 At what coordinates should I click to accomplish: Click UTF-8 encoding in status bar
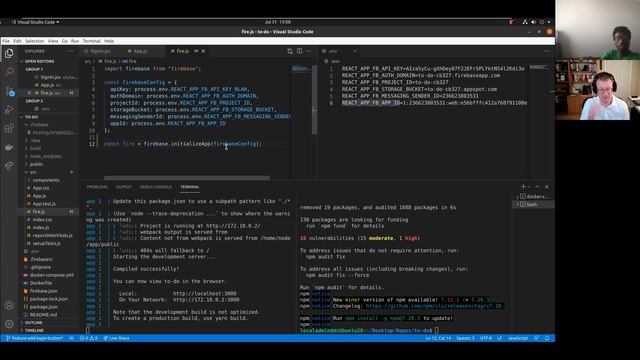click(x=486, y=338)
